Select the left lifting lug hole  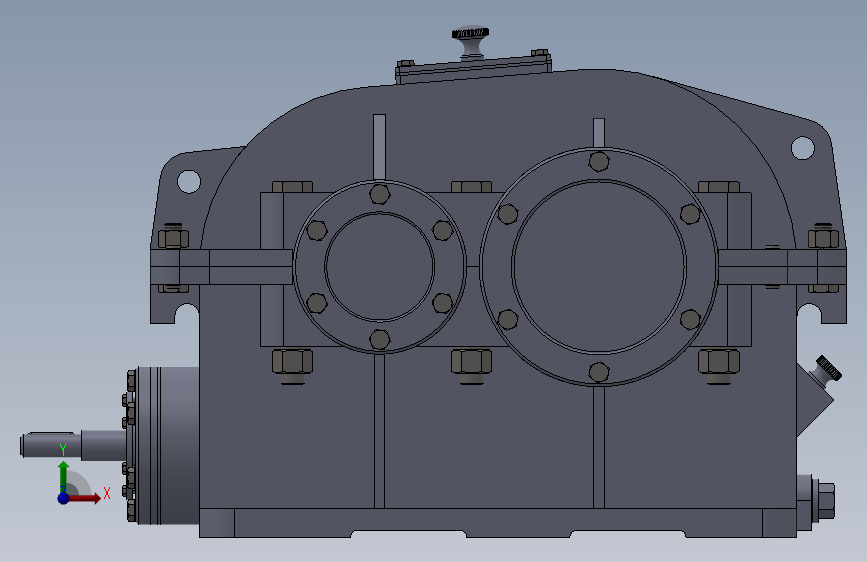click(189, 181)
